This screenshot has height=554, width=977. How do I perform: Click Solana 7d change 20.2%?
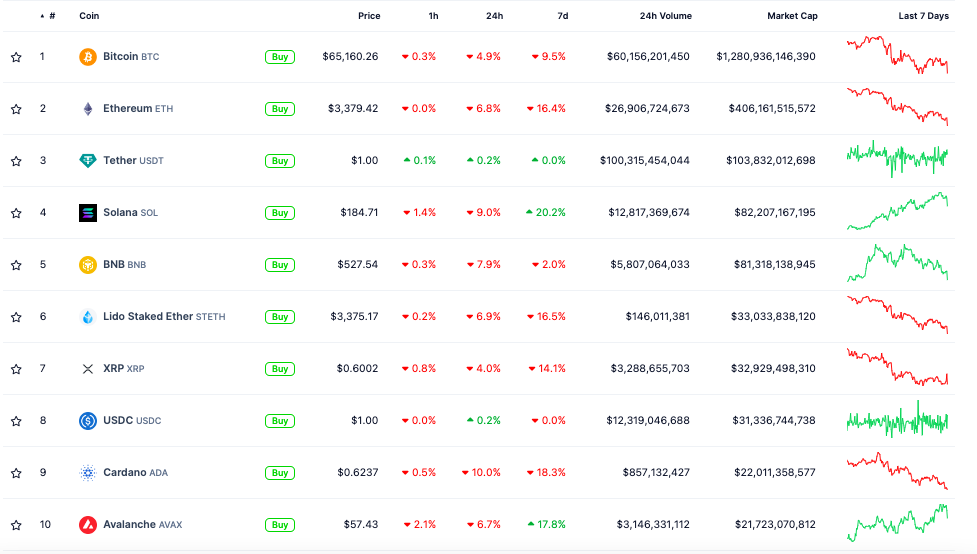[545, 213]
